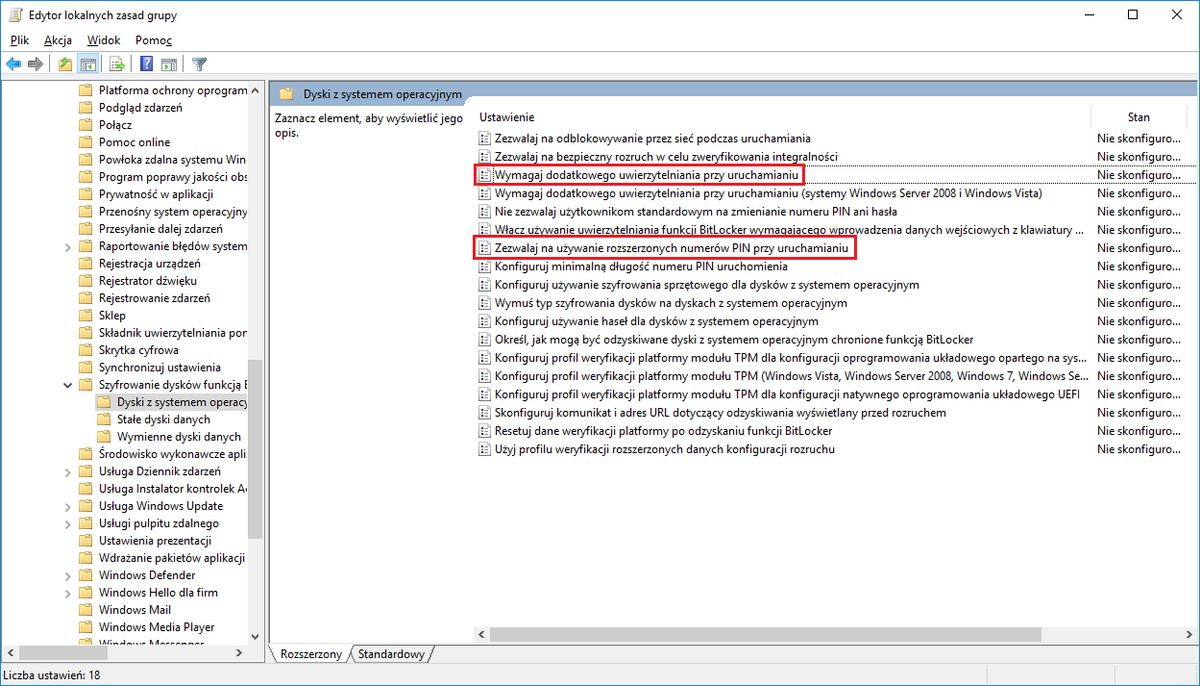
Task: Open Help via the question mark icon
Action: (146, 64)
